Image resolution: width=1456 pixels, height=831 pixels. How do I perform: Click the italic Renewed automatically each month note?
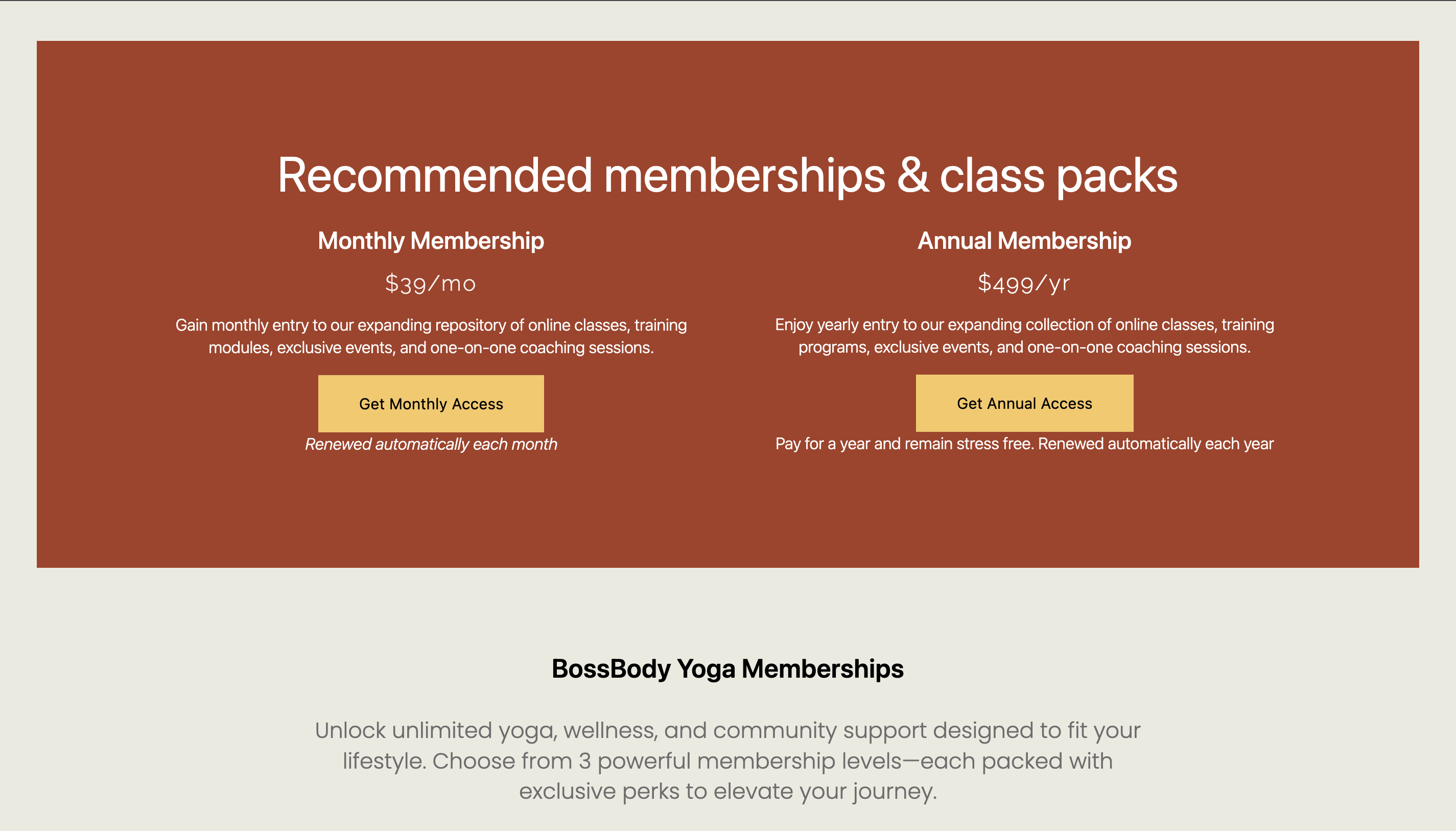point(431,444)
